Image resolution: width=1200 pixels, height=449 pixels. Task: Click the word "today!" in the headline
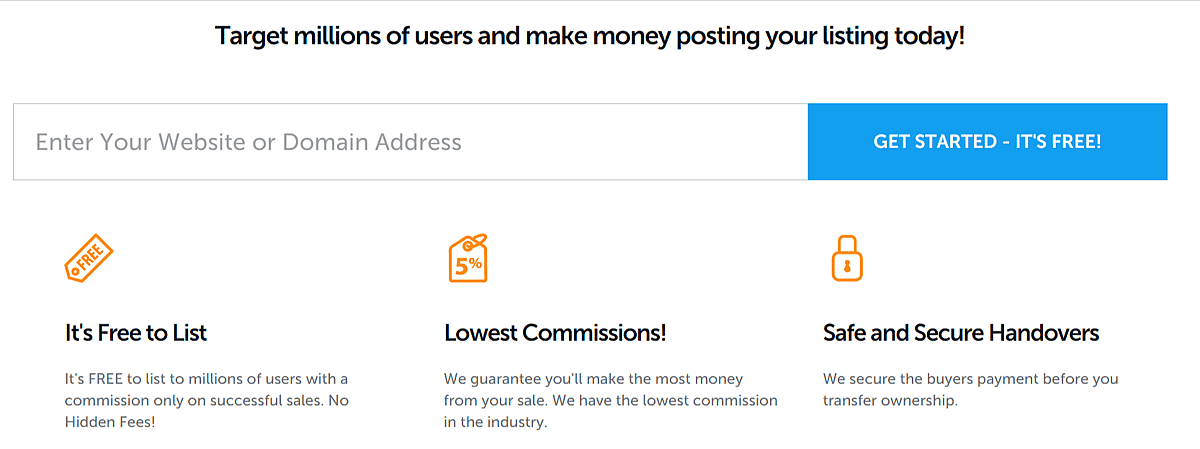coord(932,38)
